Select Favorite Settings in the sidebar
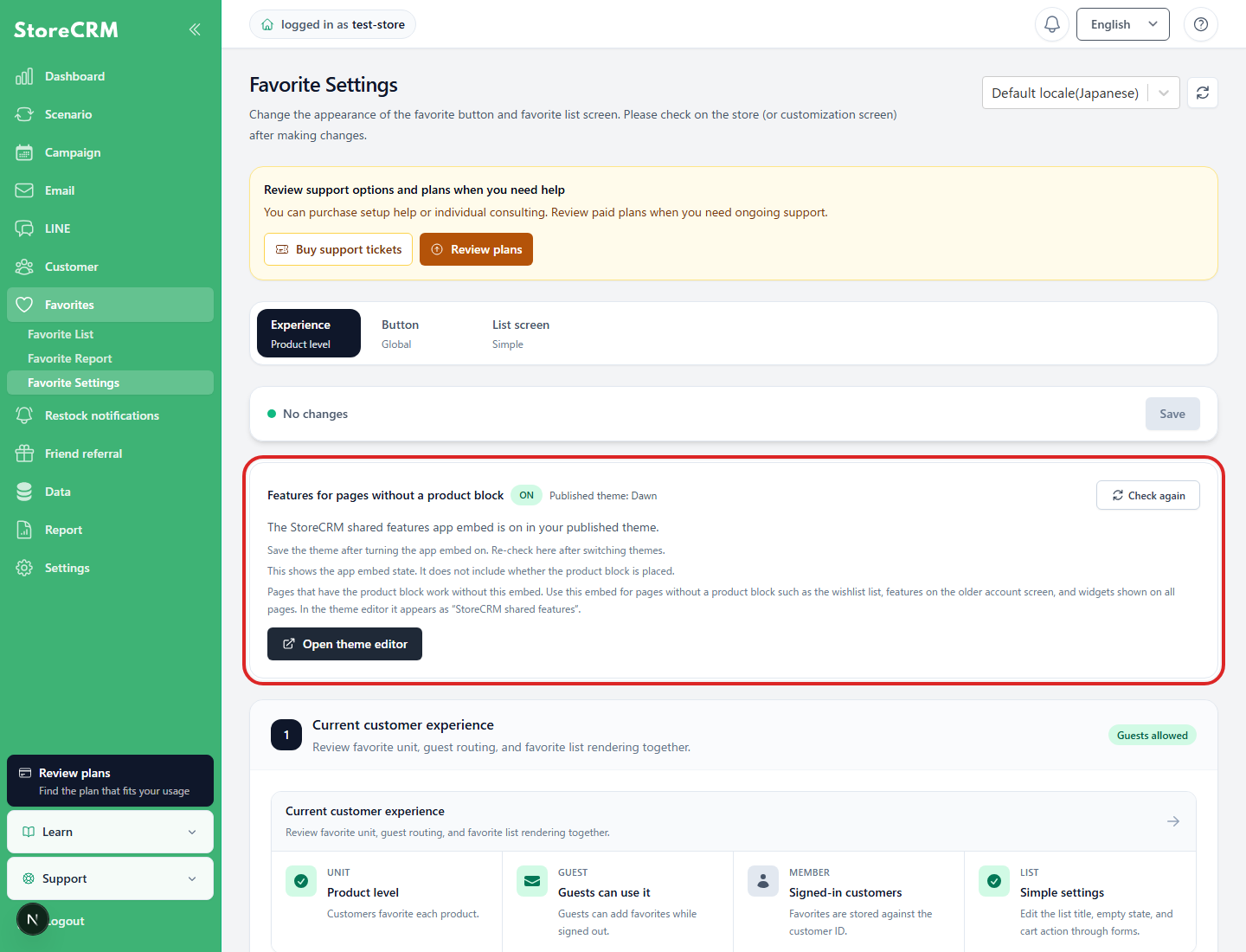The height and width of the screenshot is (952, 1246). click(110, 383)
